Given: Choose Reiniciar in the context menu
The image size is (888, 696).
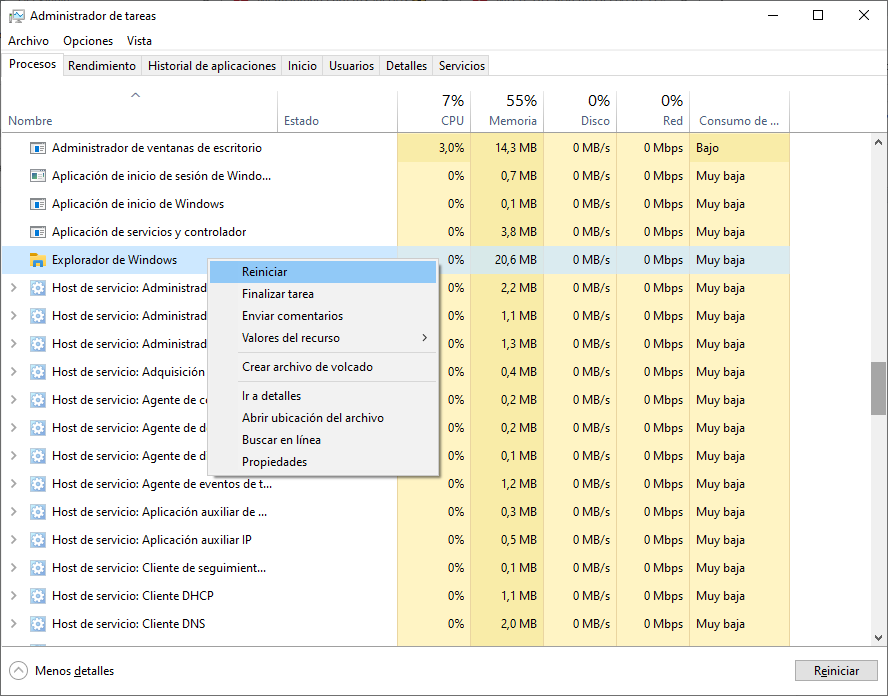Looking at the screenshot, I should coord(323,272).
